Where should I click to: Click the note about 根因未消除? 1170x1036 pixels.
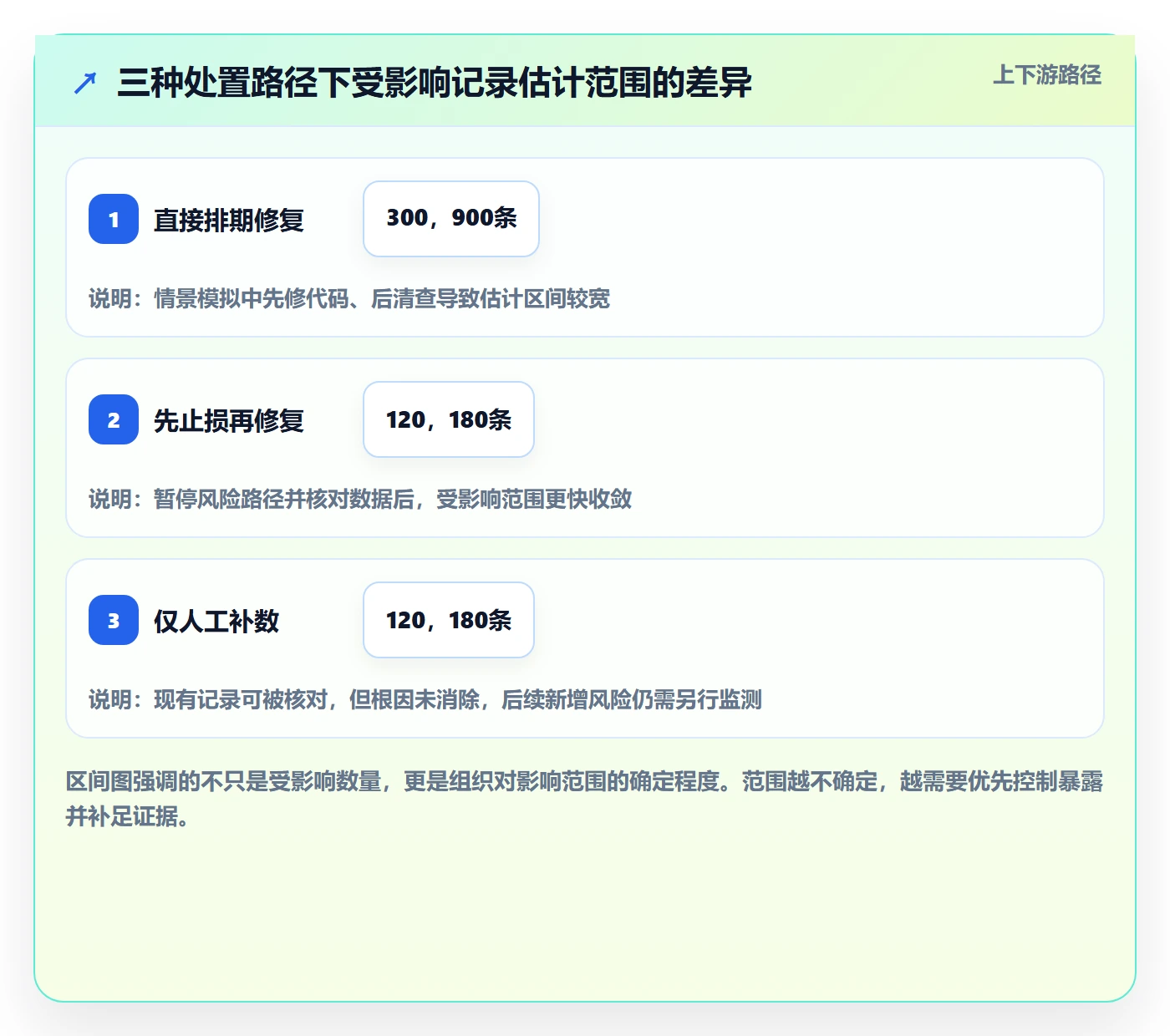pos(425,699)
